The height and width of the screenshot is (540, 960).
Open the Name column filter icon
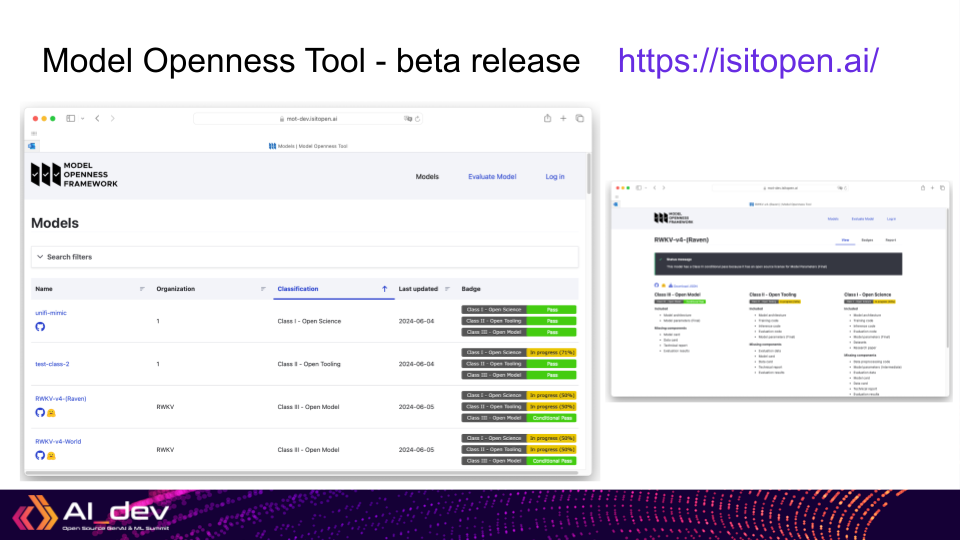[x=142, y=289]
